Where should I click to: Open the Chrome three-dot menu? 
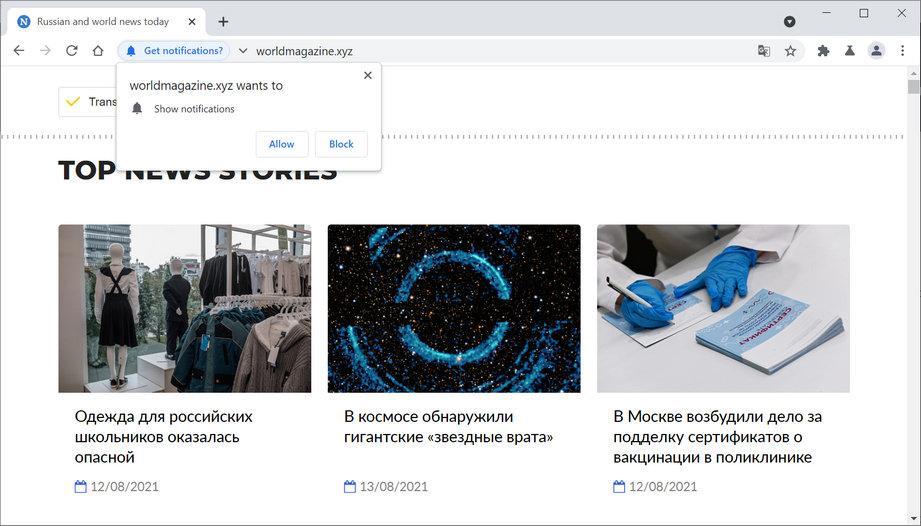903,51
